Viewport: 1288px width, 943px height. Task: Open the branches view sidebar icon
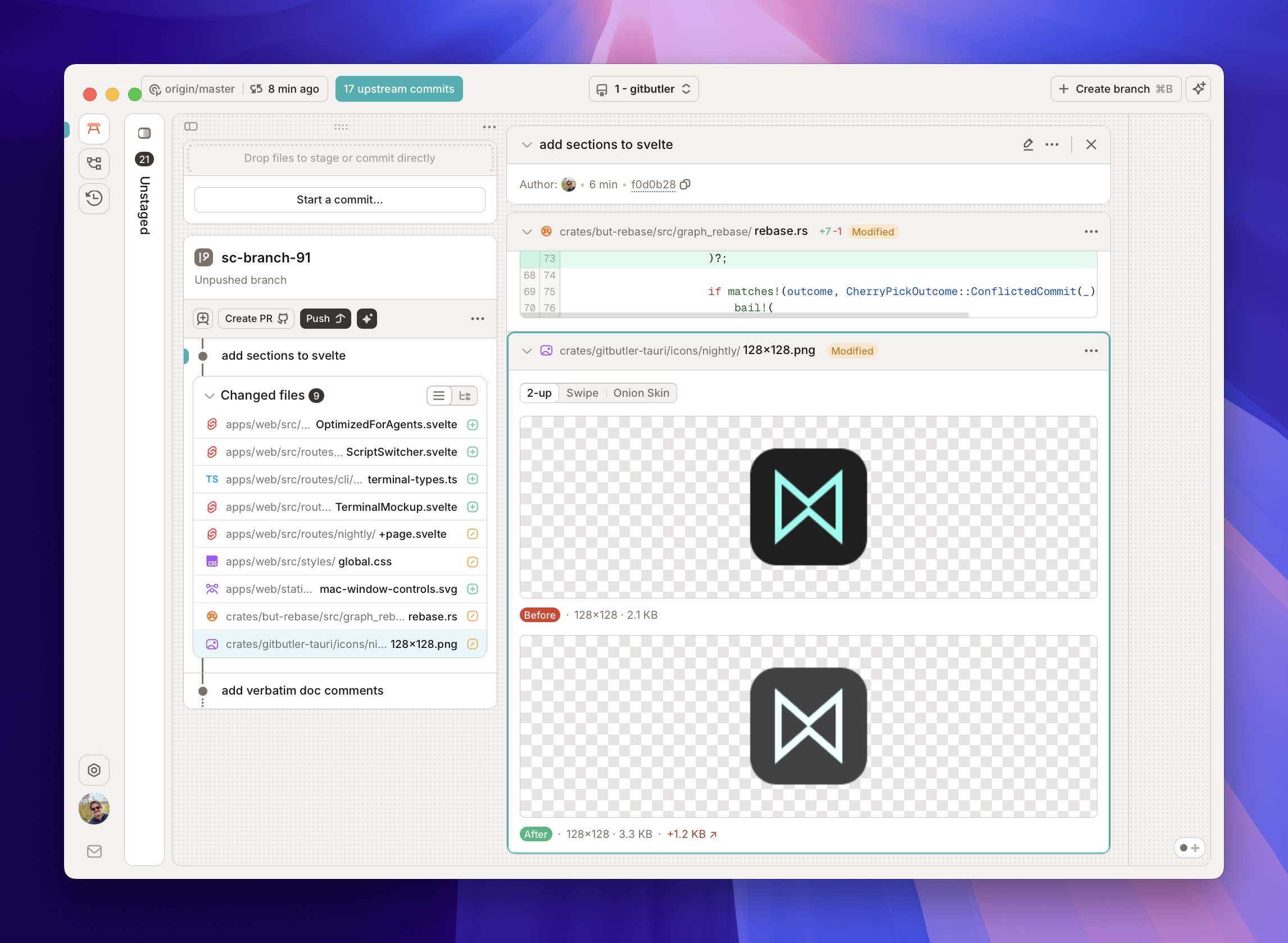tap(94, 164)
